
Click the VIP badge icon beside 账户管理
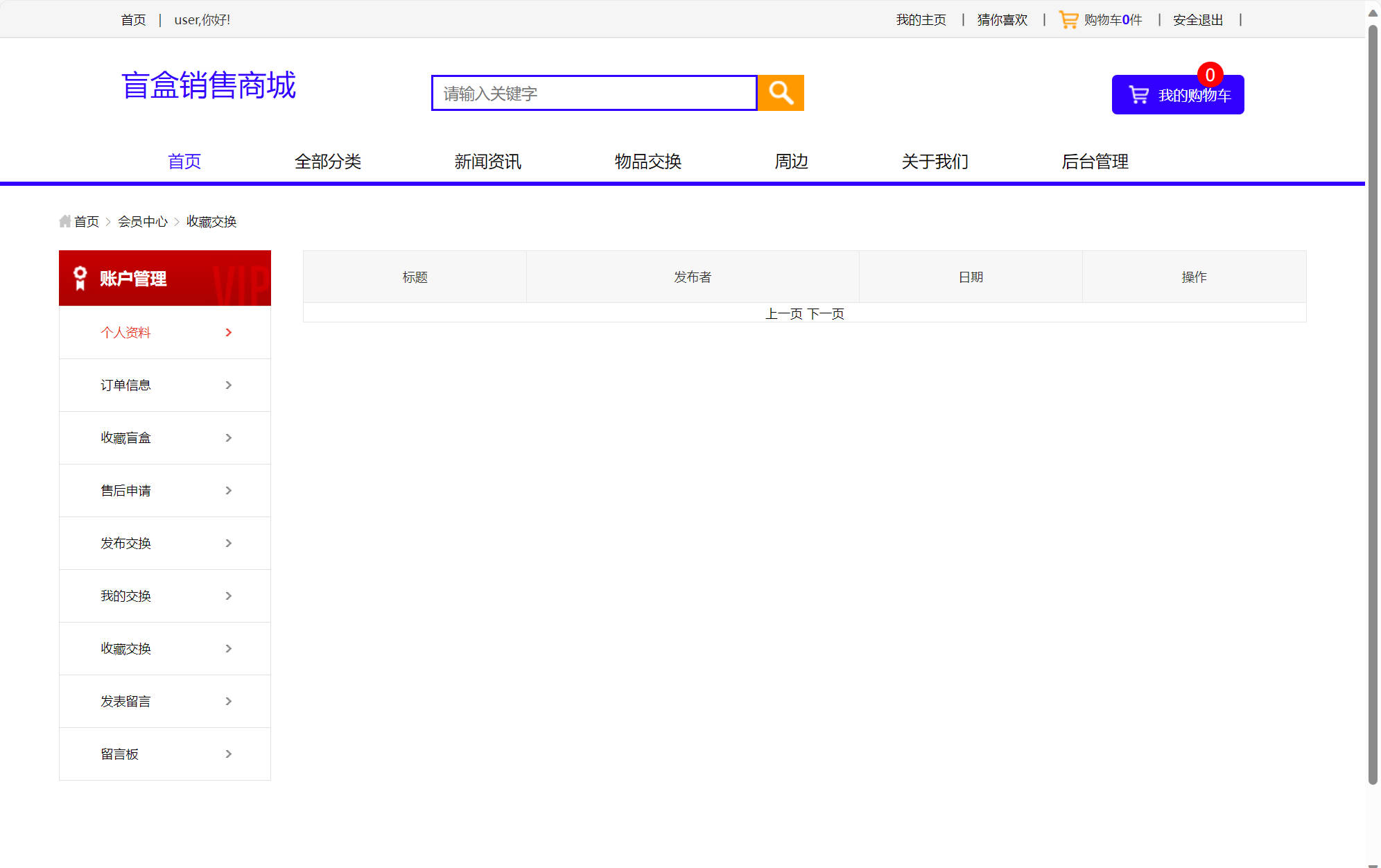coord(79,279)
